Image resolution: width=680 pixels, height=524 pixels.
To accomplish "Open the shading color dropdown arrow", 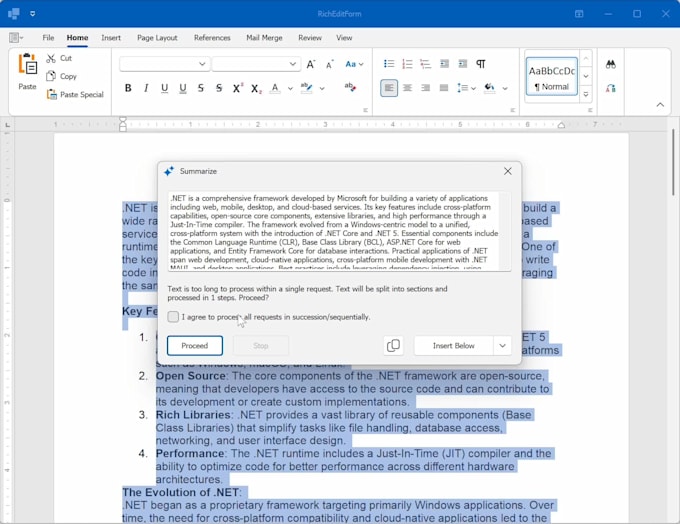I will pos(505,88).
